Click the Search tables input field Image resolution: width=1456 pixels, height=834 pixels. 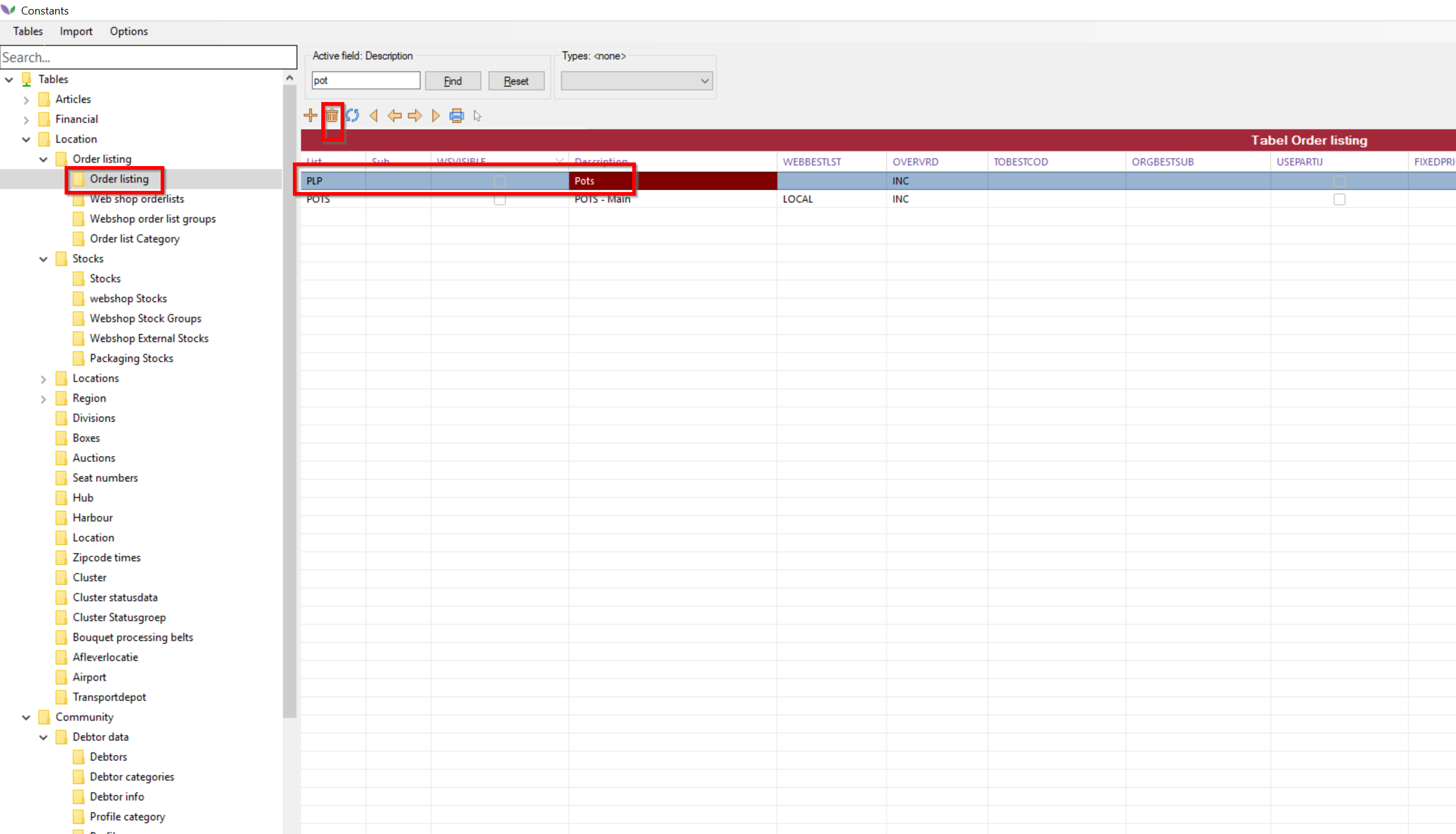point(148,57)
